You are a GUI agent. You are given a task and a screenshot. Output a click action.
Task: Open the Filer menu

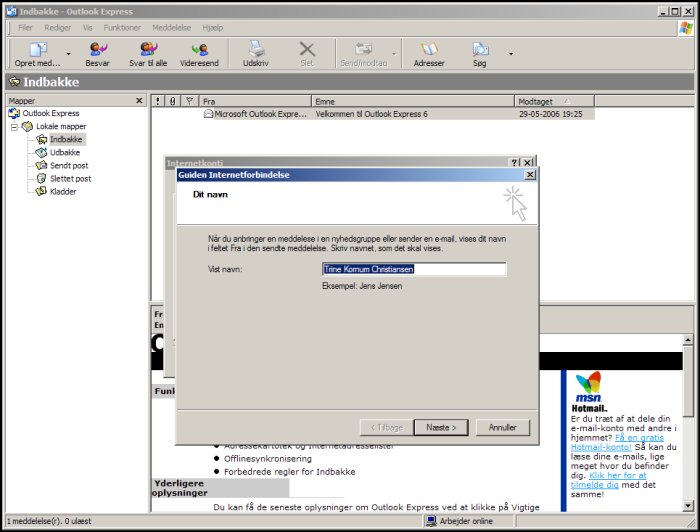pos(25,28)
